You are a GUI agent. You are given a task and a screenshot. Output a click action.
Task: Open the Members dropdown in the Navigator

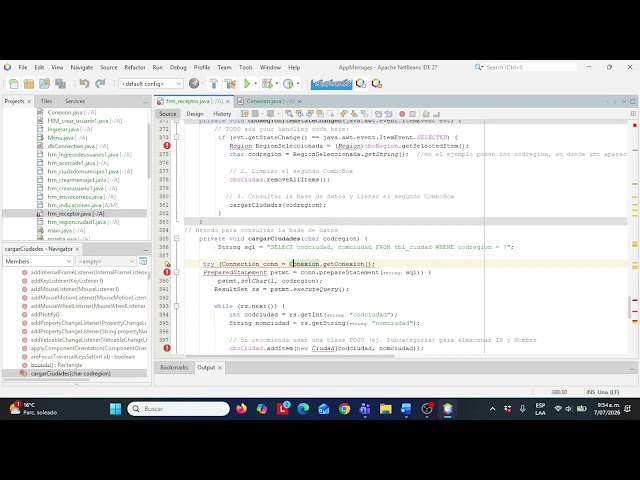point(38,261)
